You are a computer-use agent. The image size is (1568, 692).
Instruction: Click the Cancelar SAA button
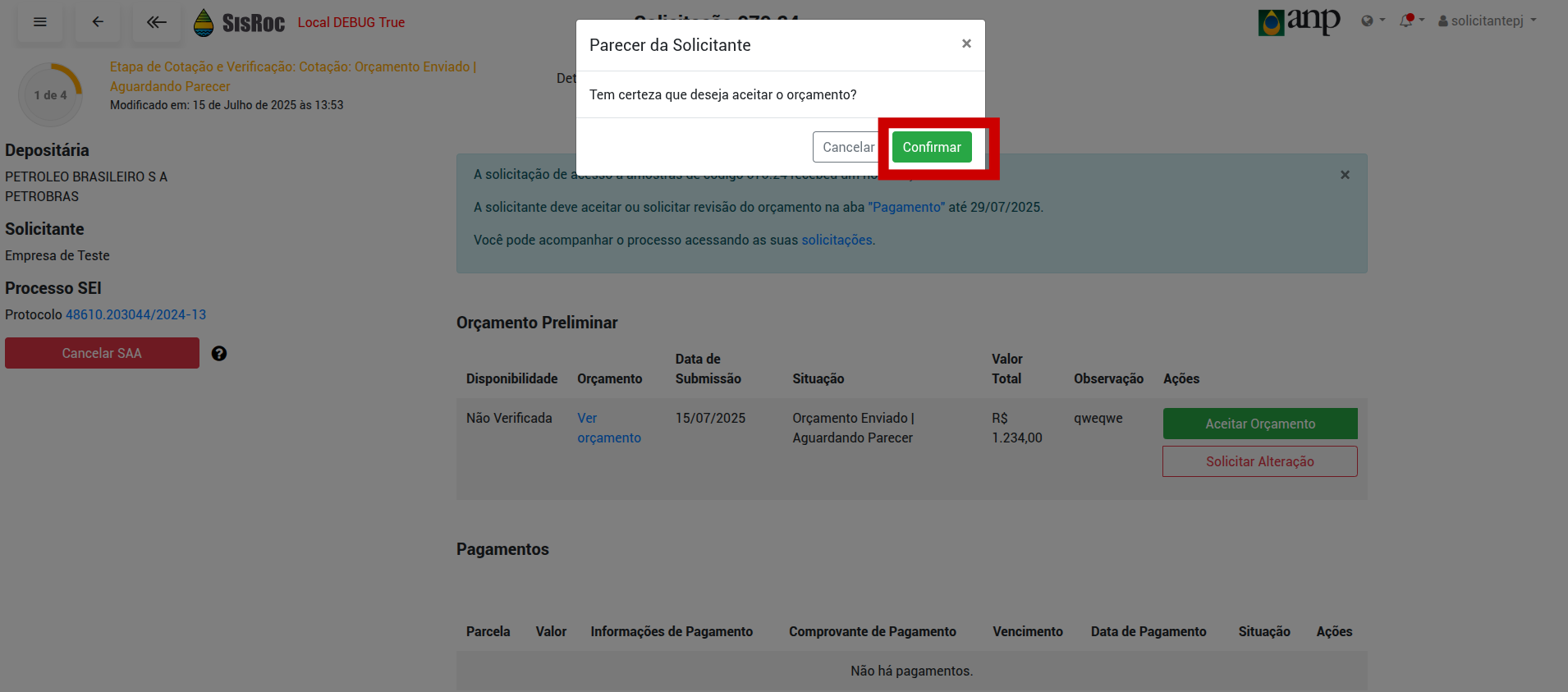click(102, 353)
